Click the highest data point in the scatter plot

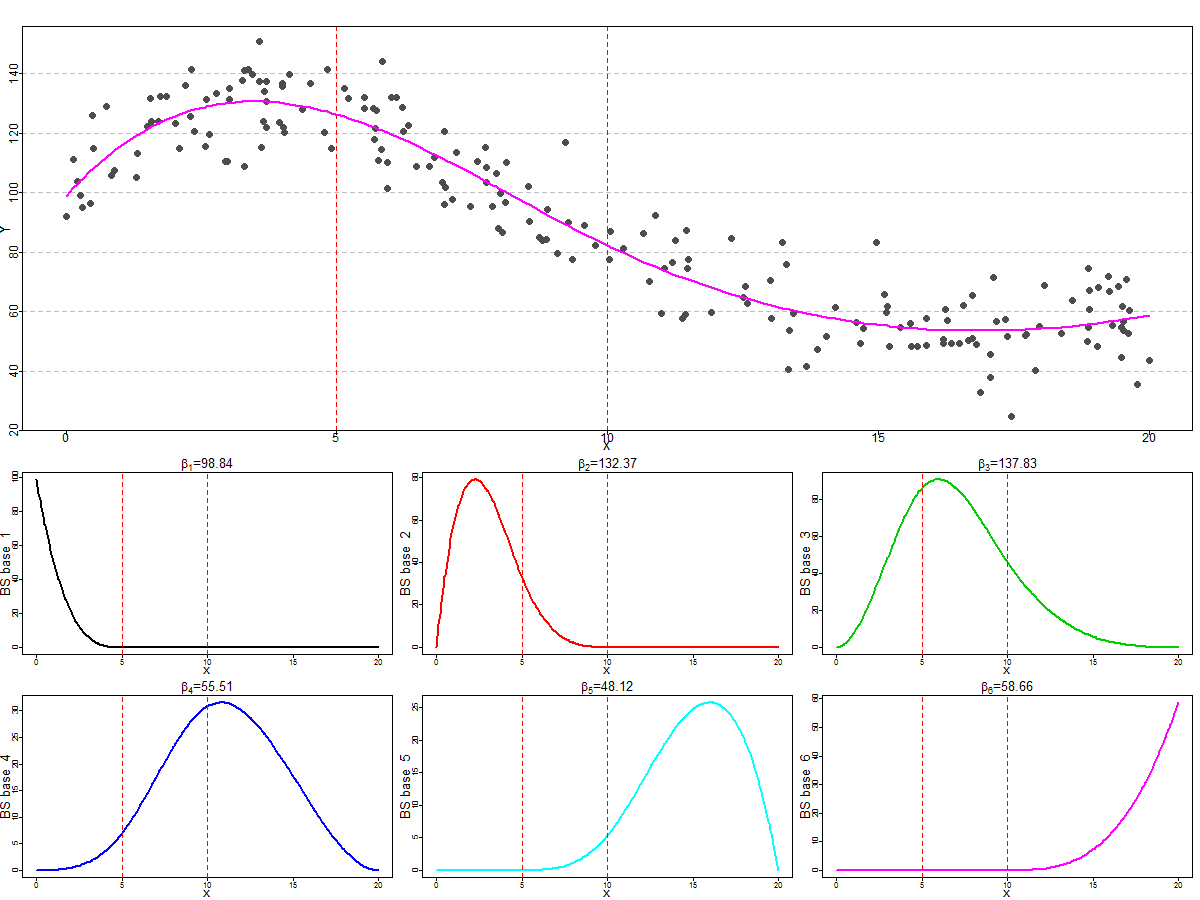(x=259, y=42)
